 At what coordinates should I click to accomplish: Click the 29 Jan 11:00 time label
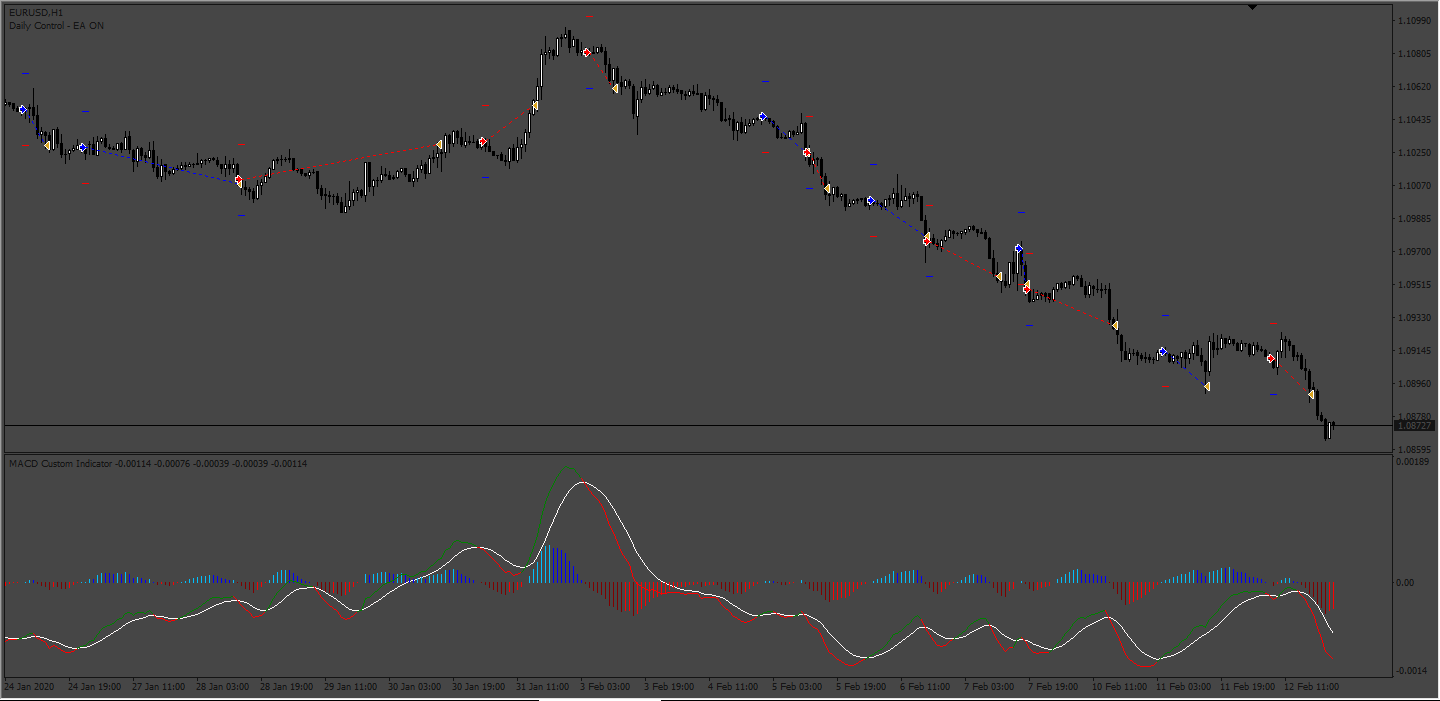[351, 688]
